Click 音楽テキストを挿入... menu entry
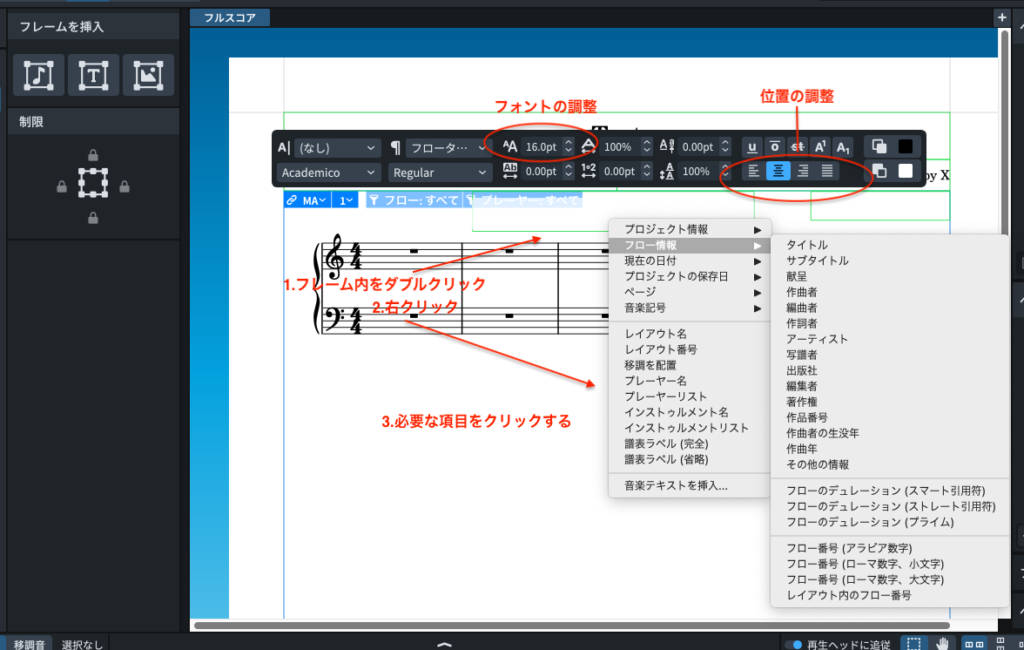 coord(676,486)
